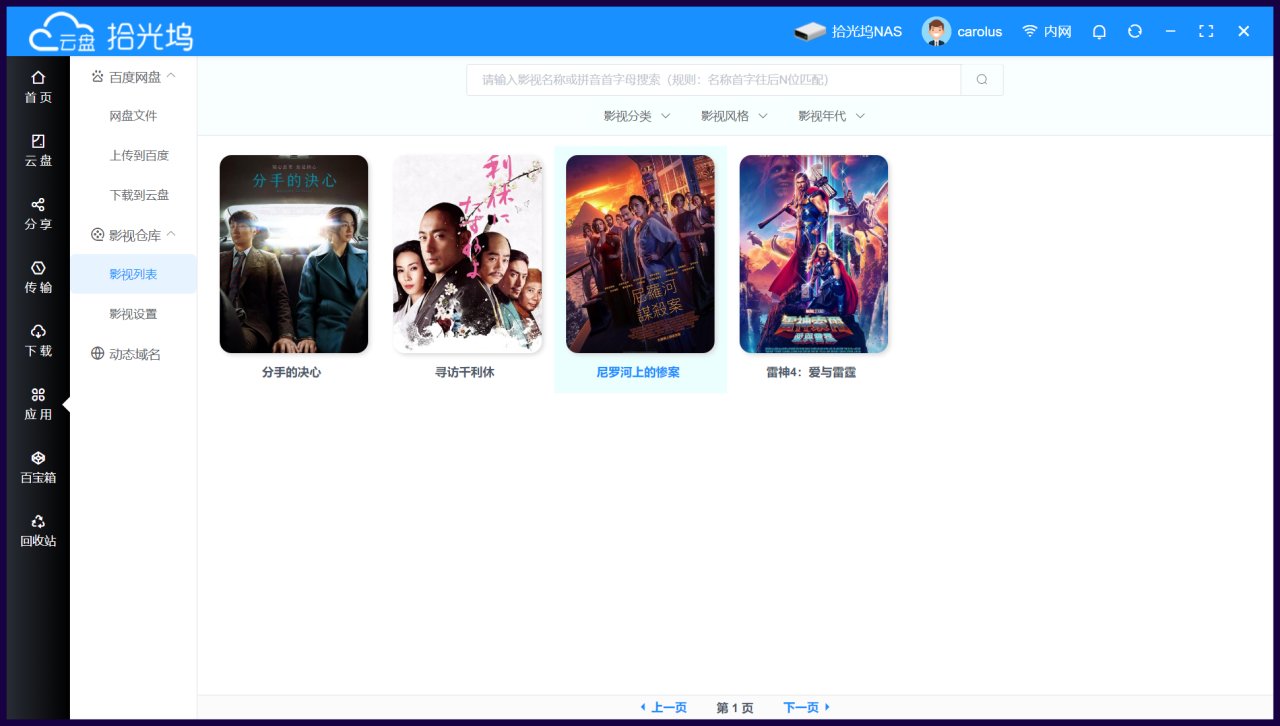Screen dimensions: 1280x726
Task: Click the 雷神4：爱与雷霆 title link
Action: coord(811,372)
